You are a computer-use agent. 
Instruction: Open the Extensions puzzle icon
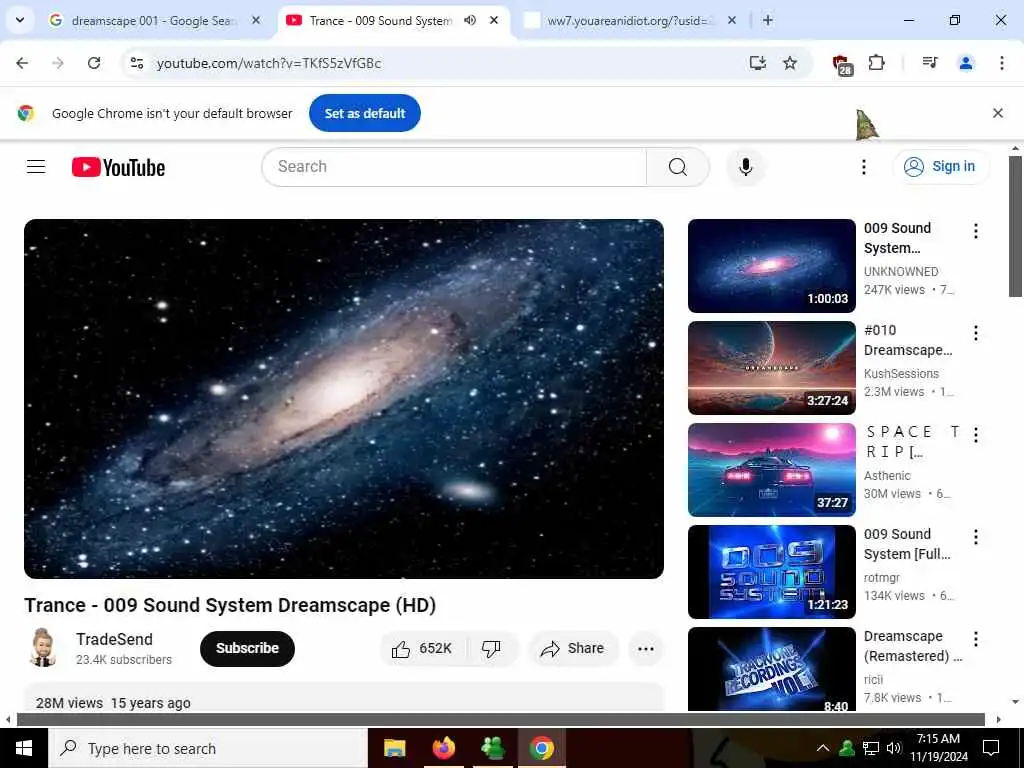[x=876, y=63]
